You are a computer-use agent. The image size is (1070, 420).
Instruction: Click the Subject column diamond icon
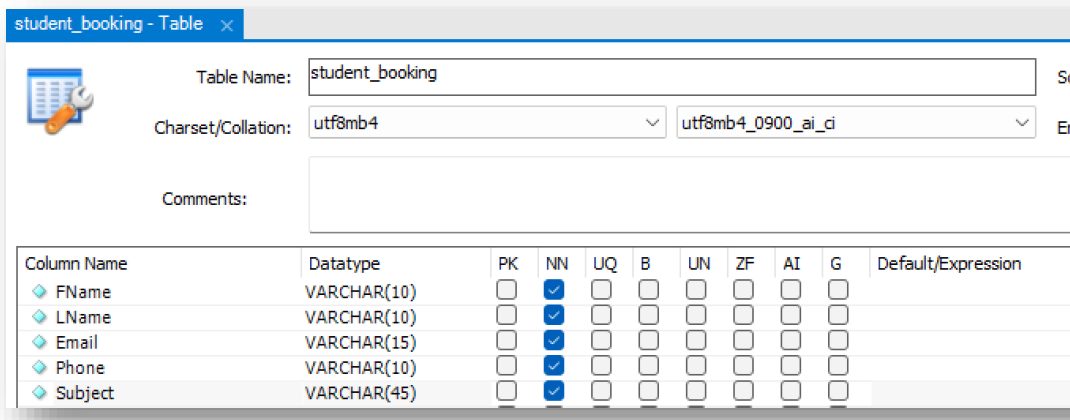[x=40, y=393]
